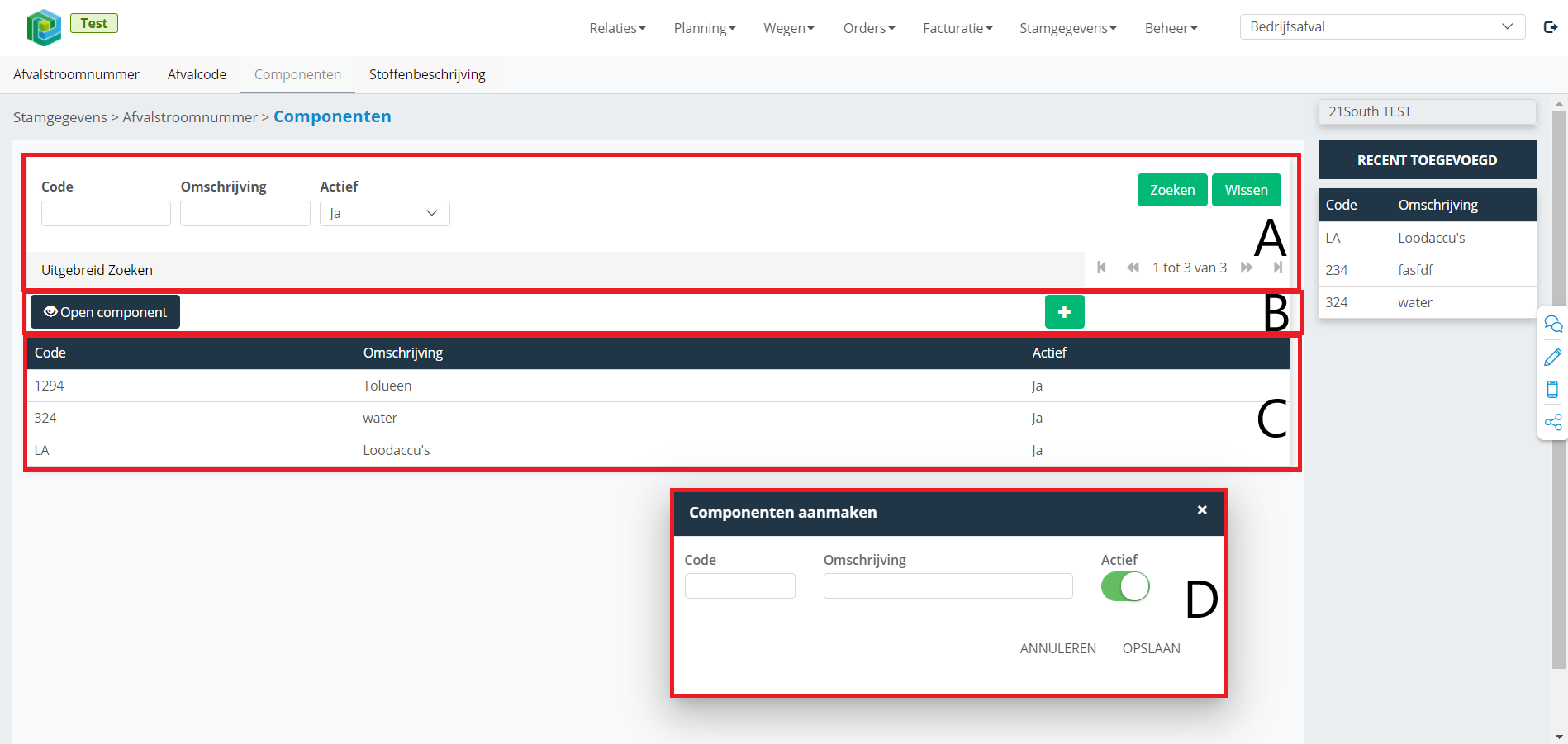Go to first page of results
Screen dimensions: 1568x744
[1101, 268]
